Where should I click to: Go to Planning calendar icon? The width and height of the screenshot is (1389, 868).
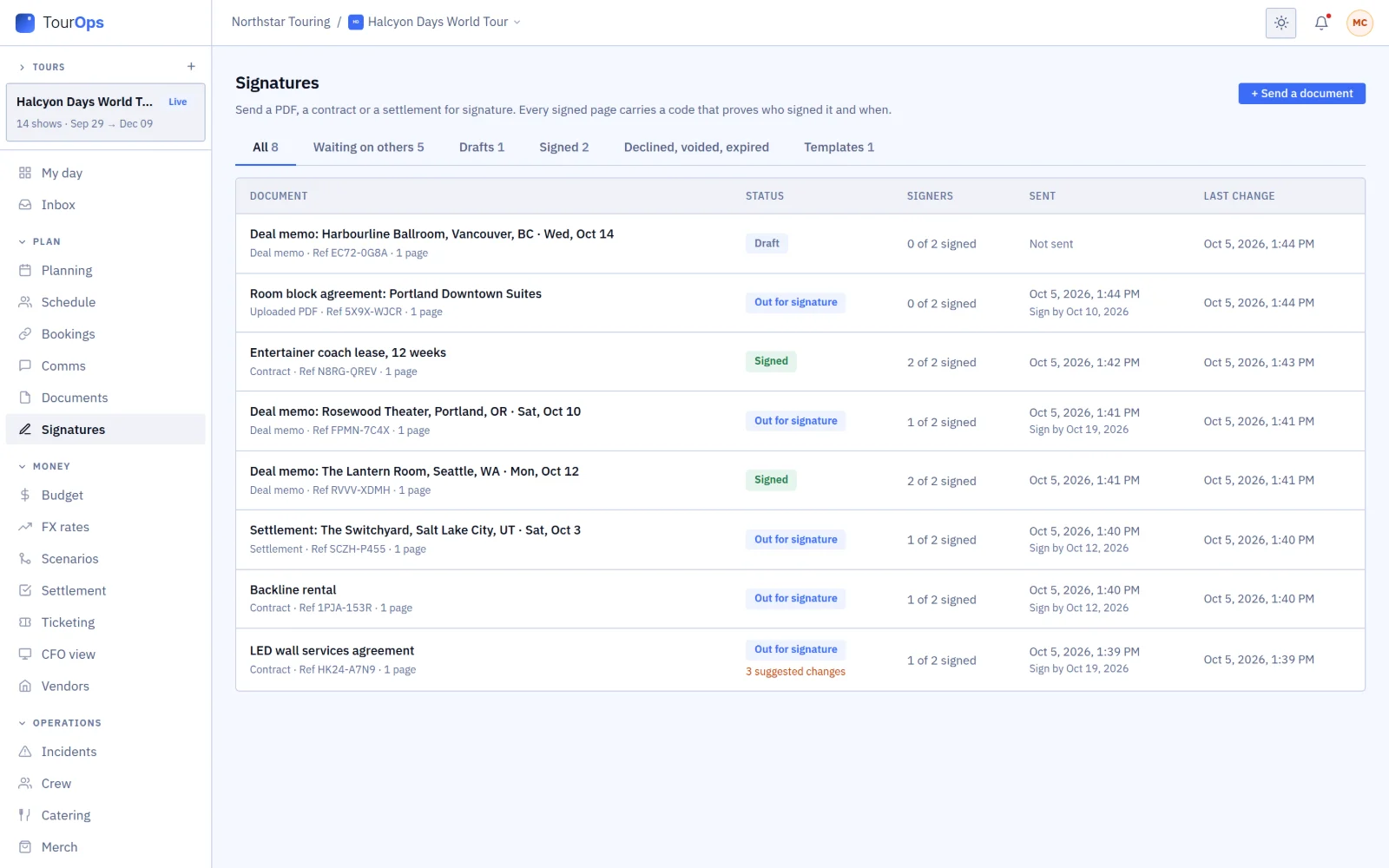[25, 271]
